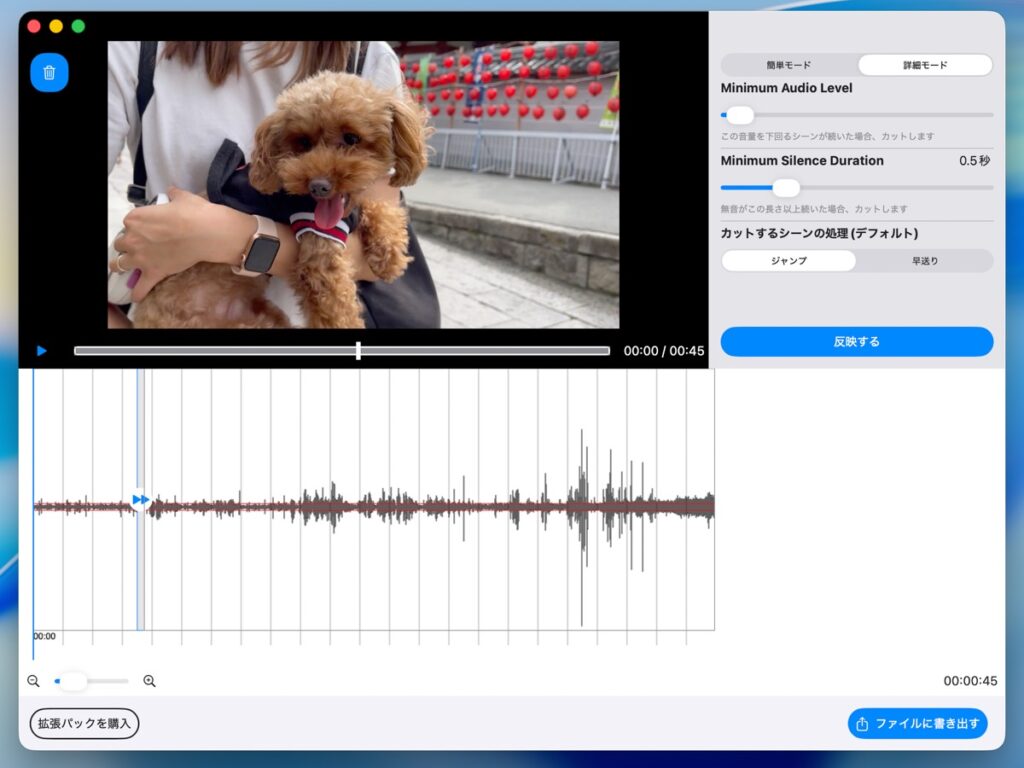This screenshot has width=1024, height=768.
Task: Click the Minimum Silence Duration slider knob
Action: point(786,188)
